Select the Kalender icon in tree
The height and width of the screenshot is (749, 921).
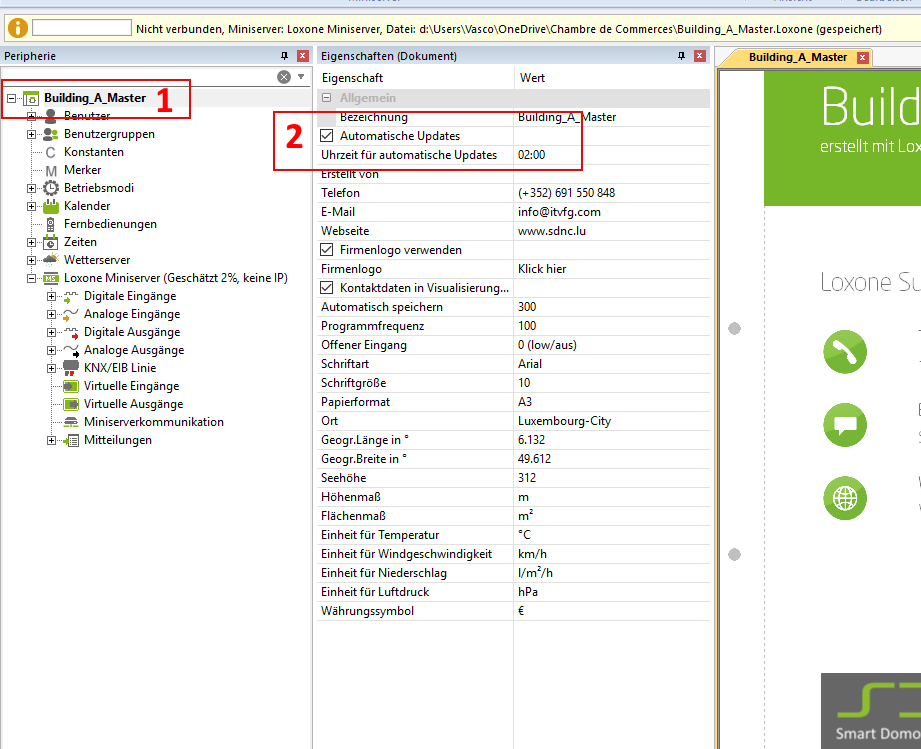pos(51,206)
